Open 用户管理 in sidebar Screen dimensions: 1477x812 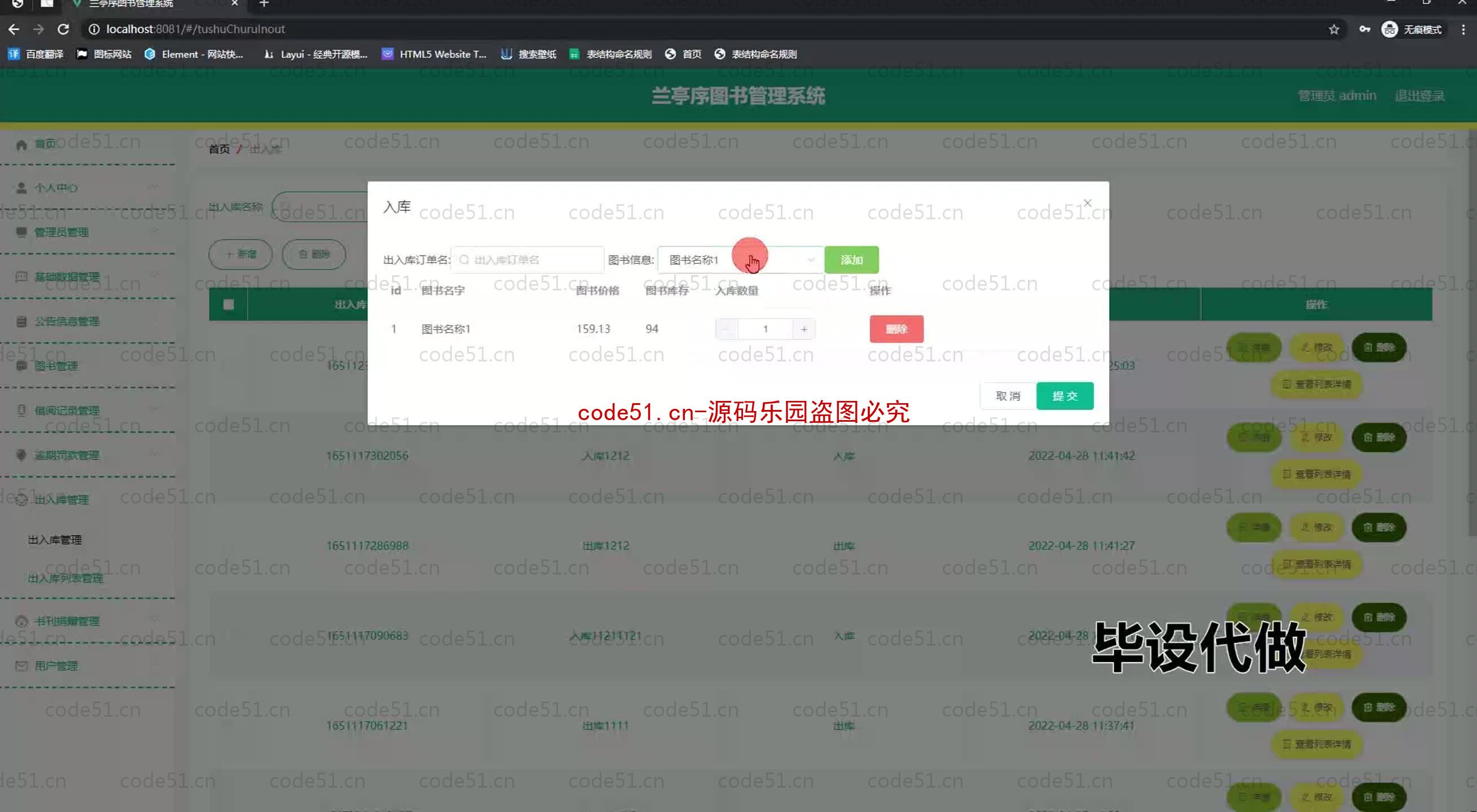click(x=87, y=666)
